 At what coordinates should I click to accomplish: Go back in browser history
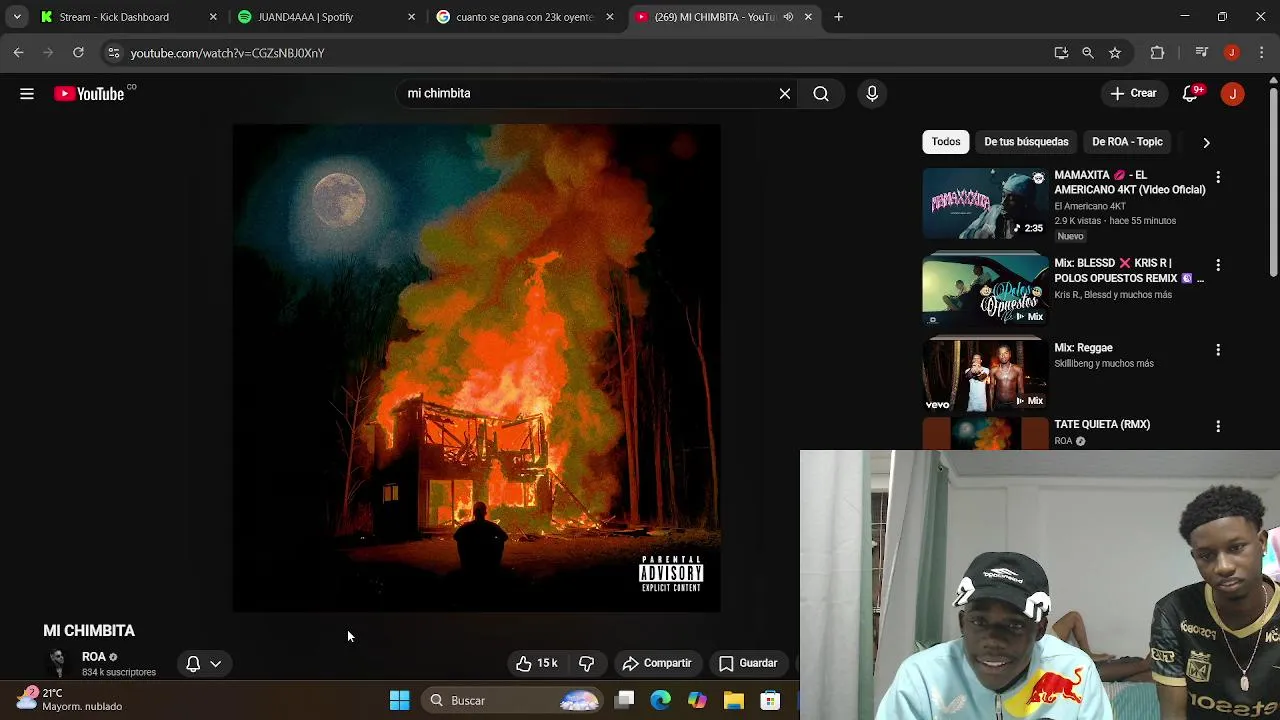click(19, 53)
